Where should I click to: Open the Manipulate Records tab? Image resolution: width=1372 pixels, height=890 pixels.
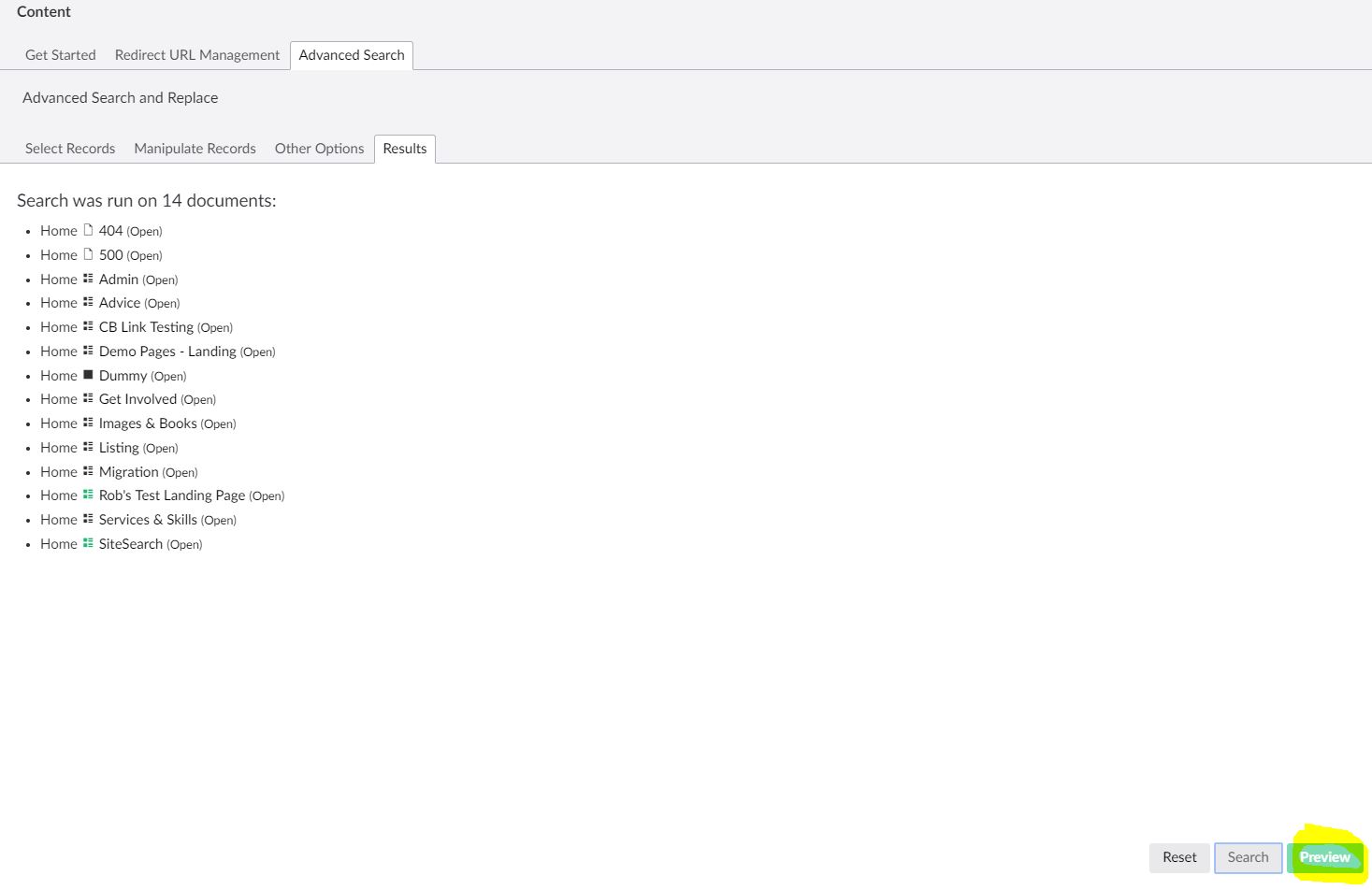click(x=195, y=148)
